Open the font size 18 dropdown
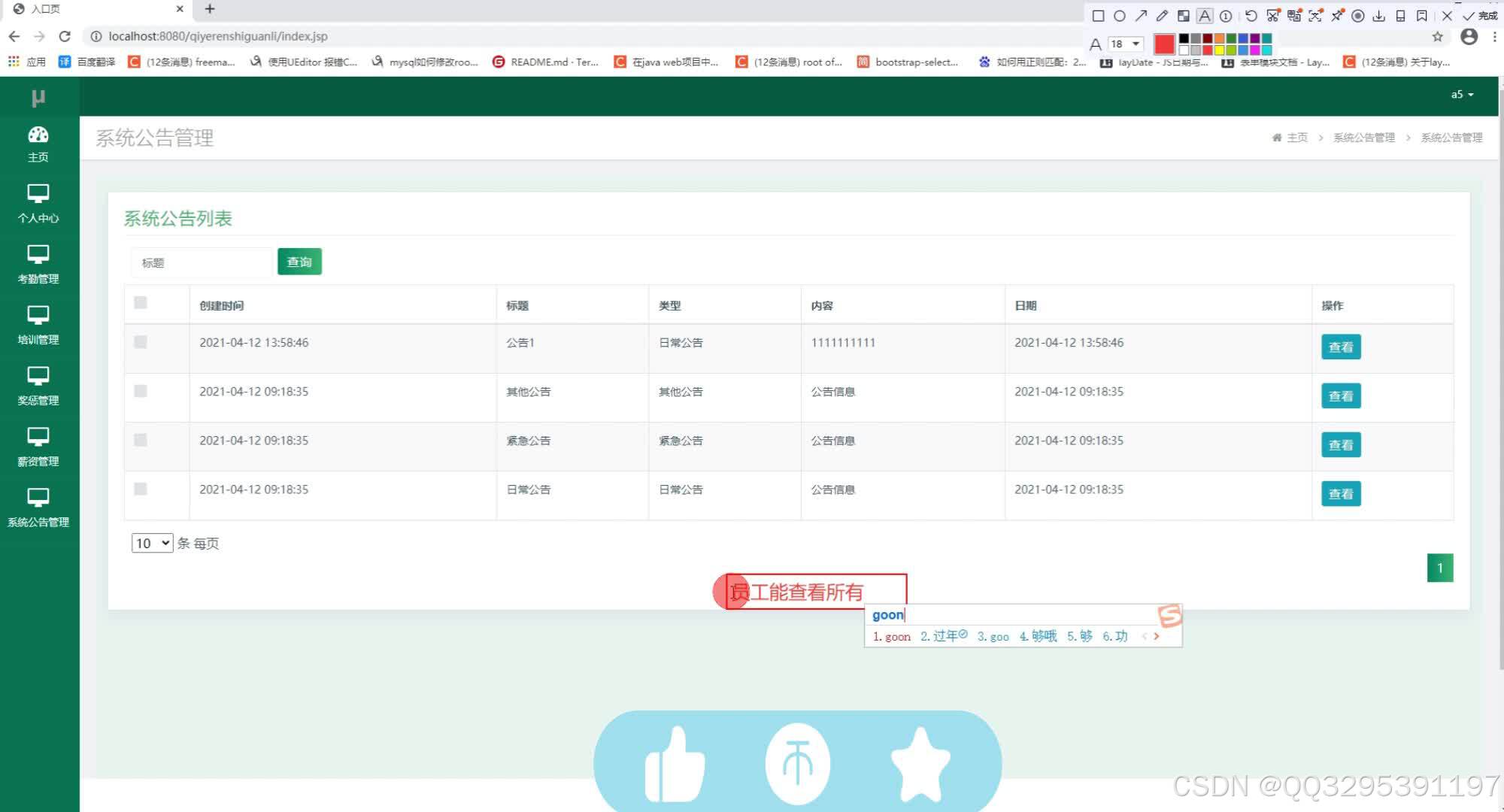The width and height of the screenshot is (1504, 812). click(x=1126, y=44)
